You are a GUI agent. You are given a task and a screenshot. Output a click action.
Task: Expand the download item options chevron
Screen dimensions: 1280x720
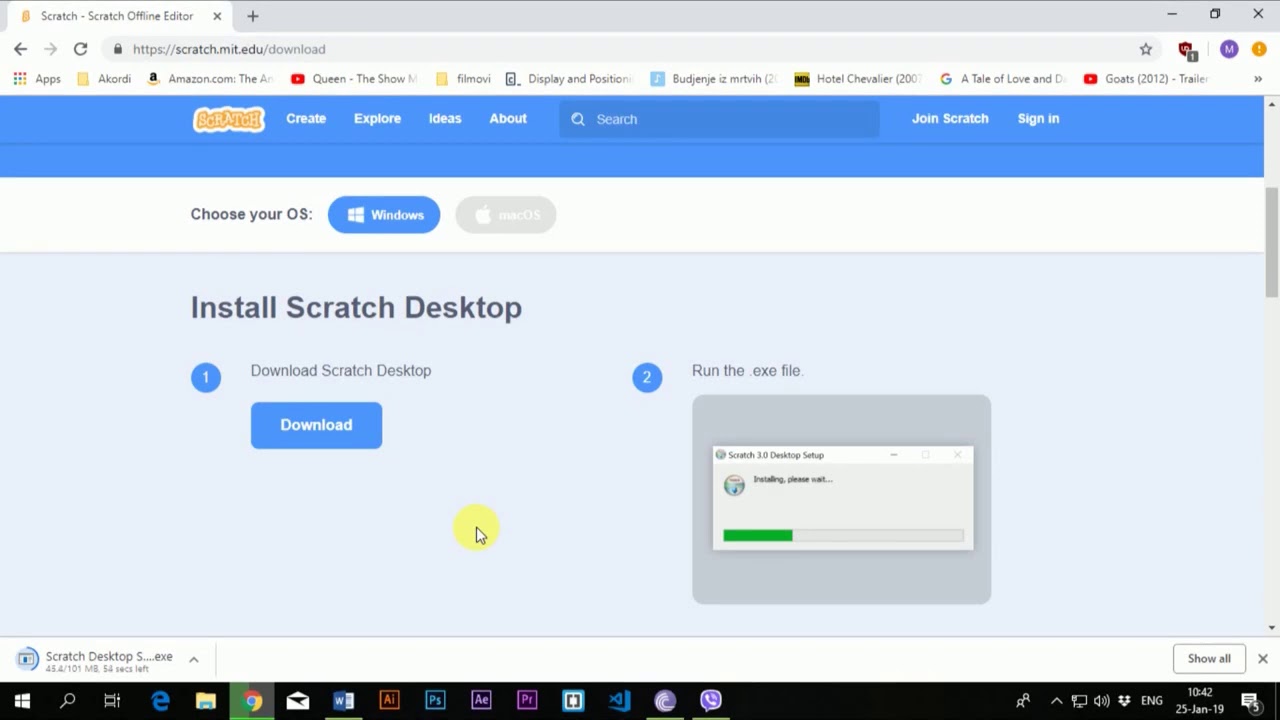click(x=194, y=659)
